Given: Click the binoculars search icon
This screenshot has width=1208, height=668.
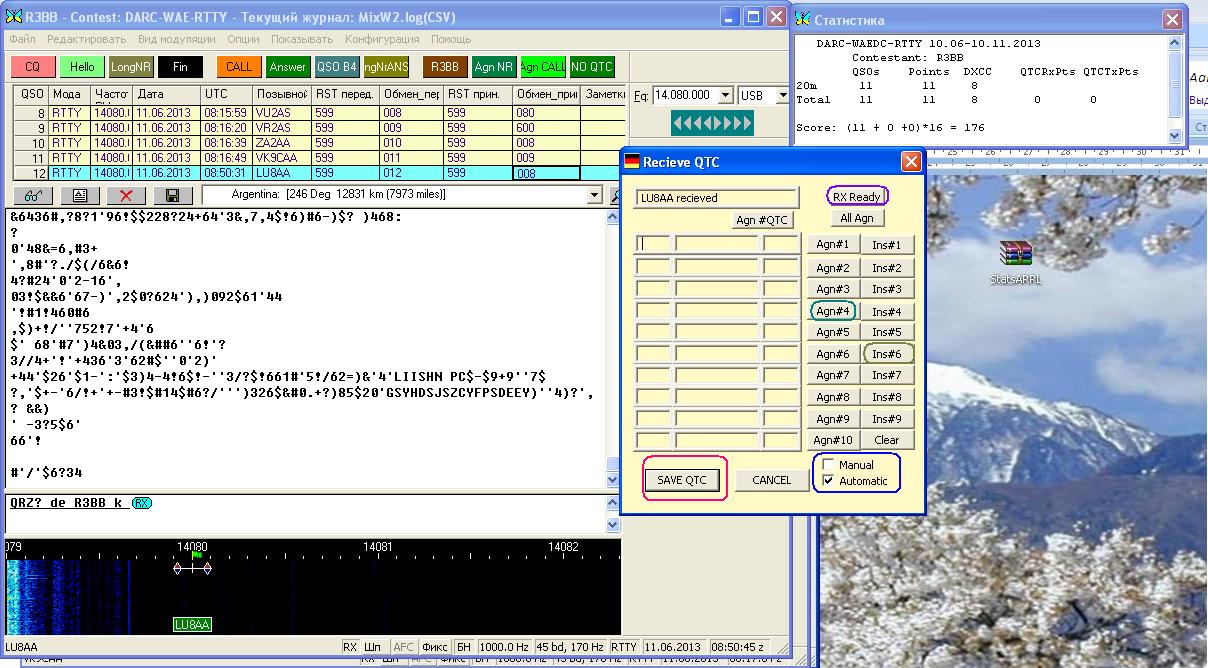Looking at the screenshot, I should pos(32,196).
